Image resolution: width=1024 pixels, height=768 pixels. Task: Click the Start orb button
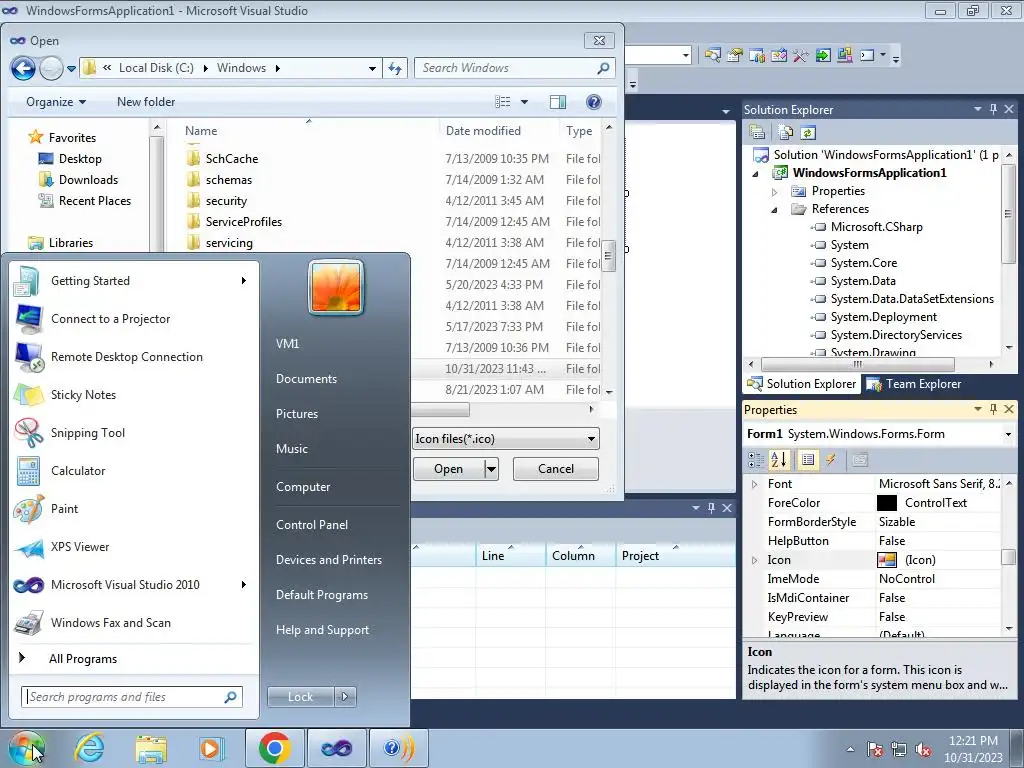[x=27, y=748]
